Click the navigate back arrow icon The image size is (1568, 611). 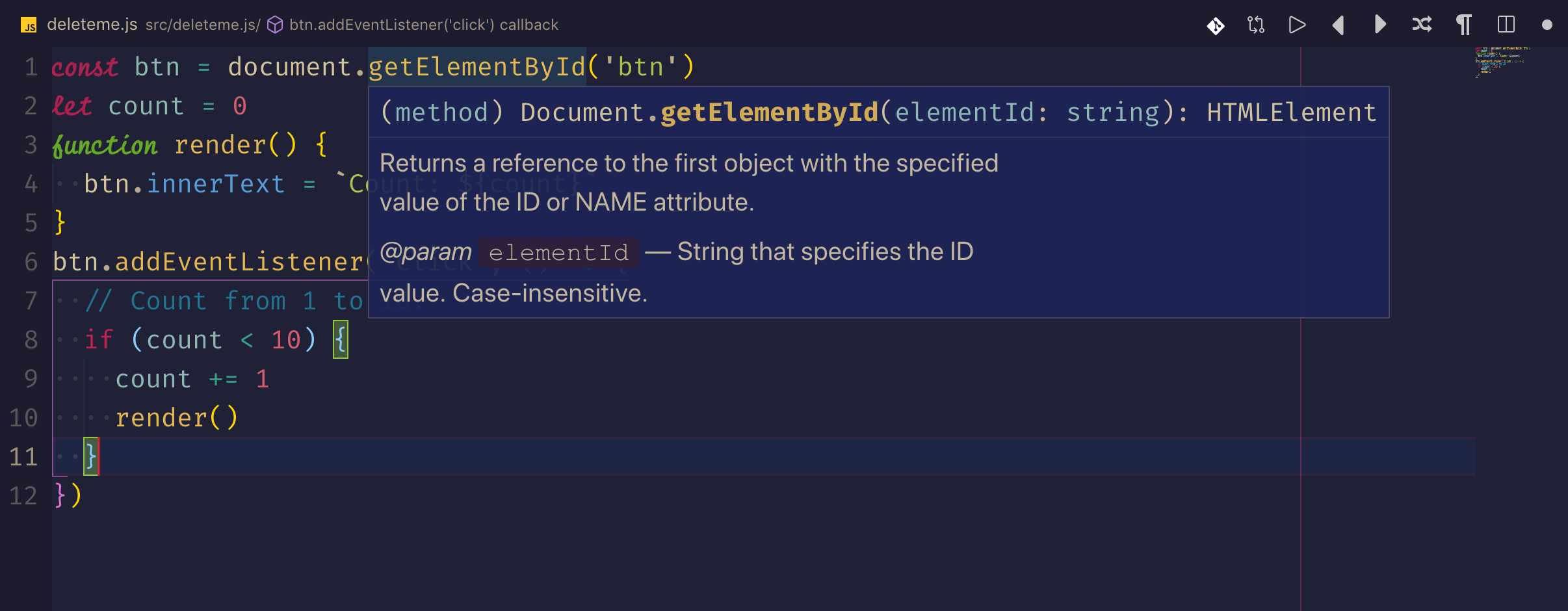[1339, 25]
